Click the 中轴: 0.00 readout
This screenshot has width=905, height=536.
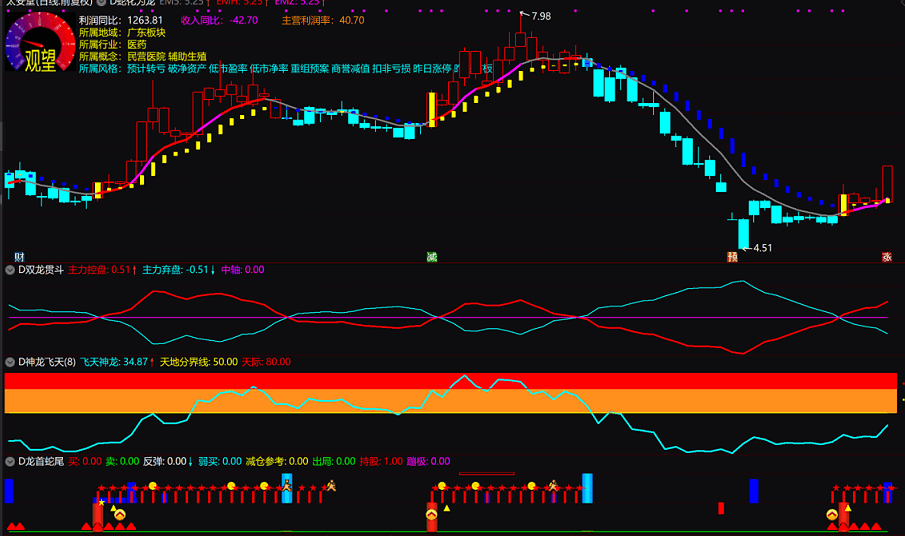tap(242, 270)
